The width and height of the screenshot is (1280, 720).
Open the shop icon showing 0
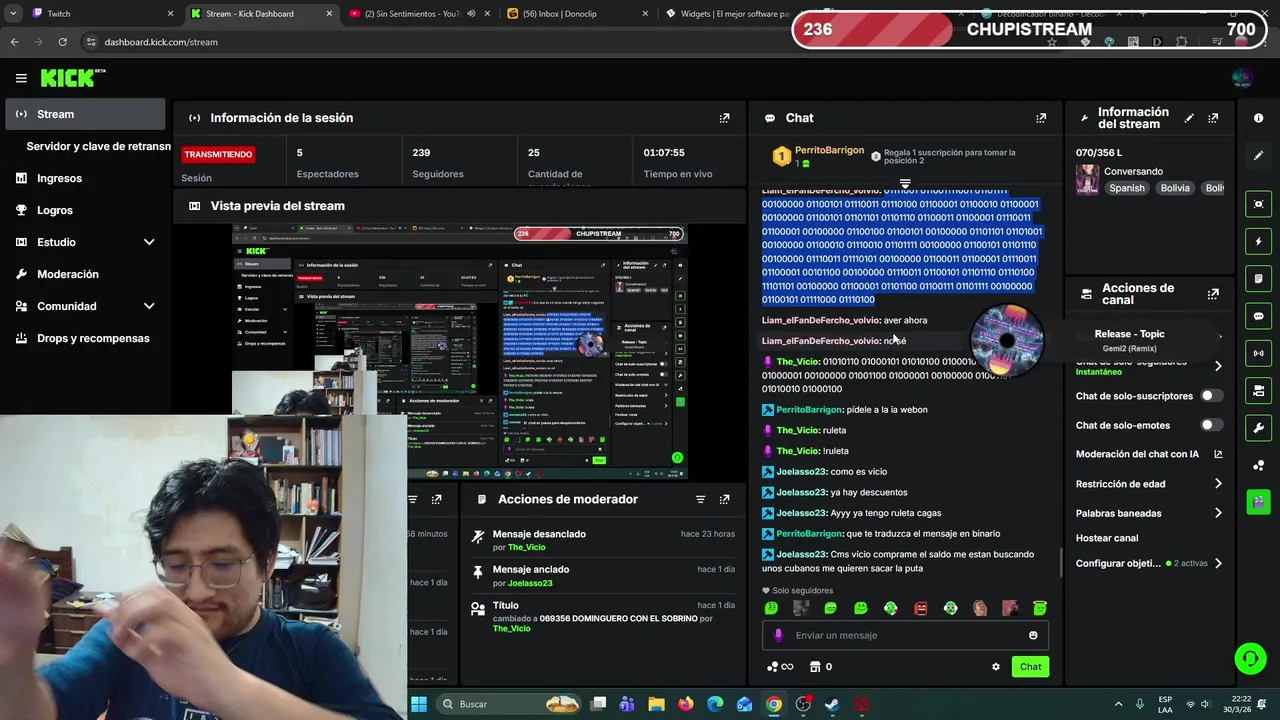[821, 667]
